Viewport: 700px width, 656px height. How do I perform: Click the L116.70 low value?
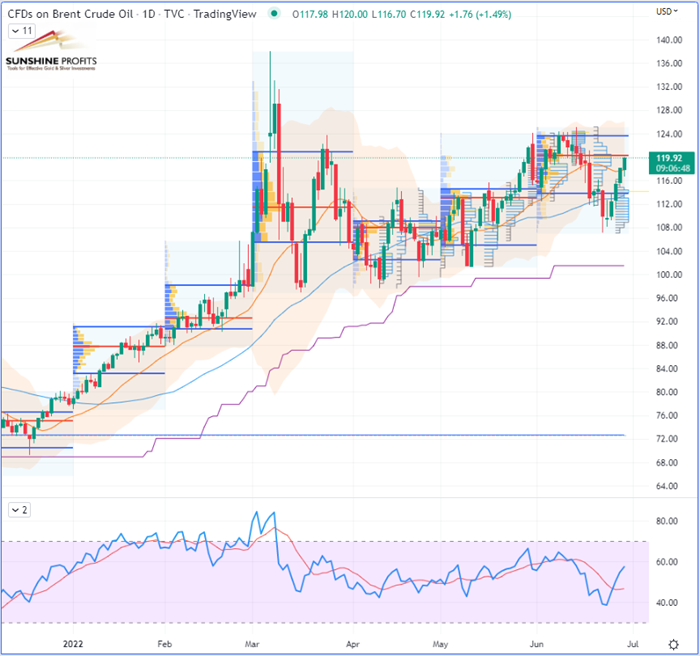[389, 14]
